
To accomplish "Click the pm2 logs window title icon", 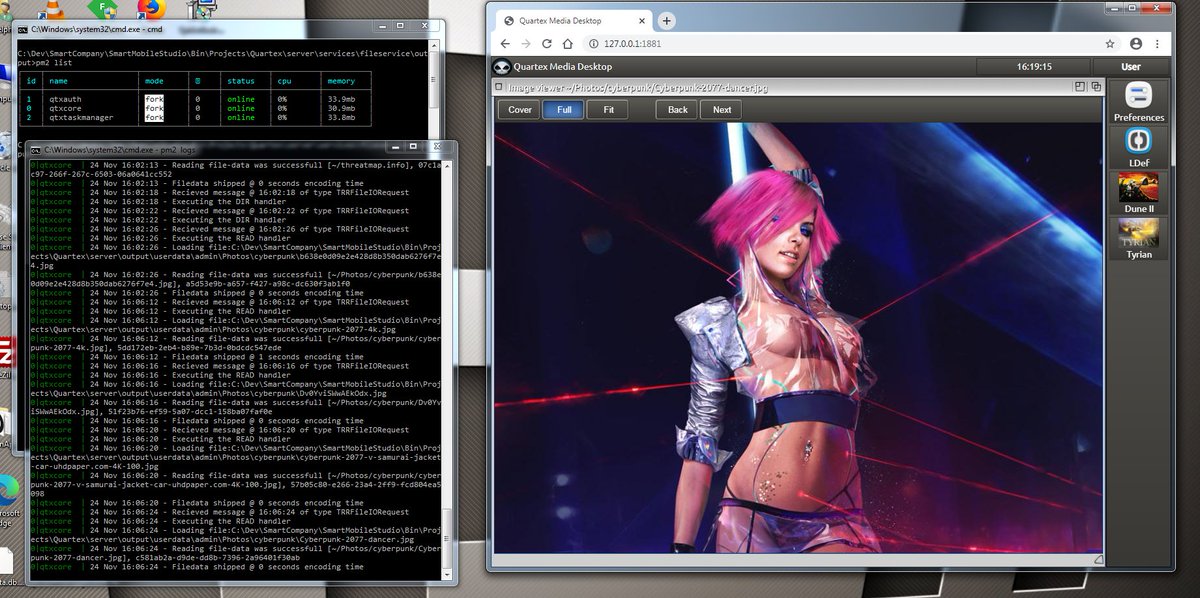I will [x=36, y=149].
